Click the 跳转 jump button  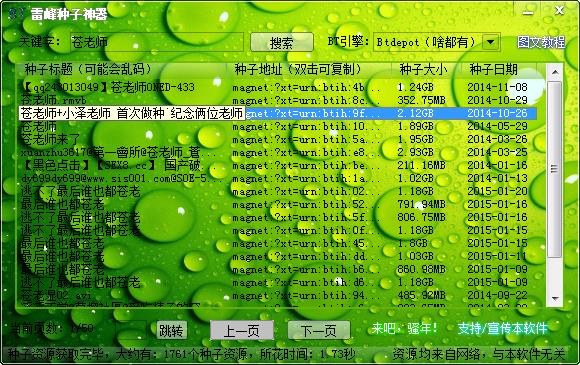pyautogui.click(x=172, y=330)
